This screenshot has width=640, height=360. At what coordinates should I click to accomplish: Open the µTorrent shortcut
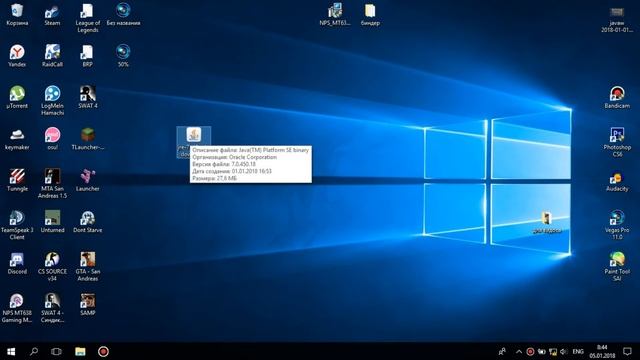click(17, 98)
